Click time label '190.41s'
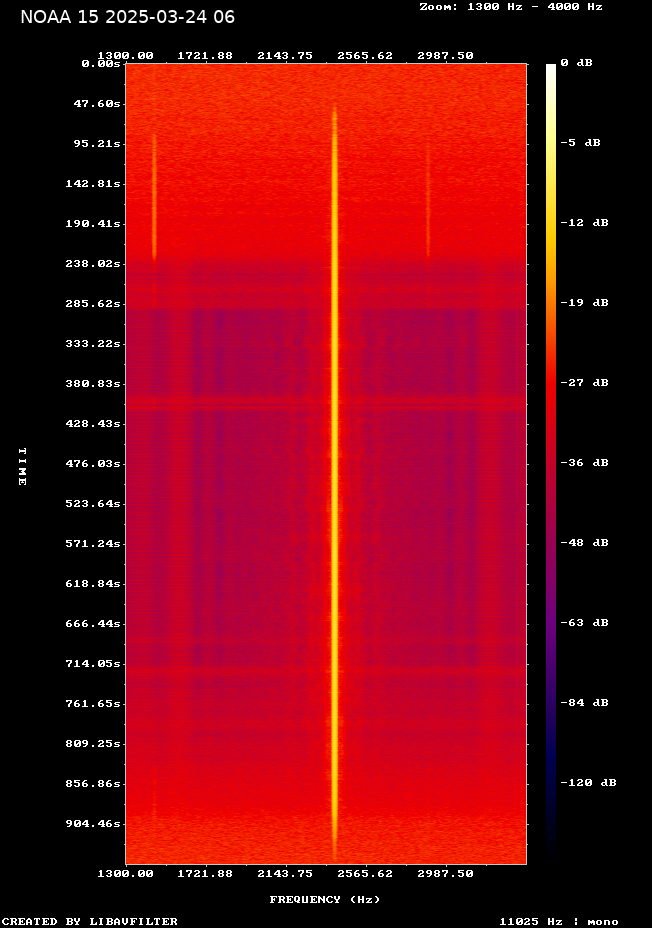This screenshot has width=652, height=928. [x=93, y=224]
